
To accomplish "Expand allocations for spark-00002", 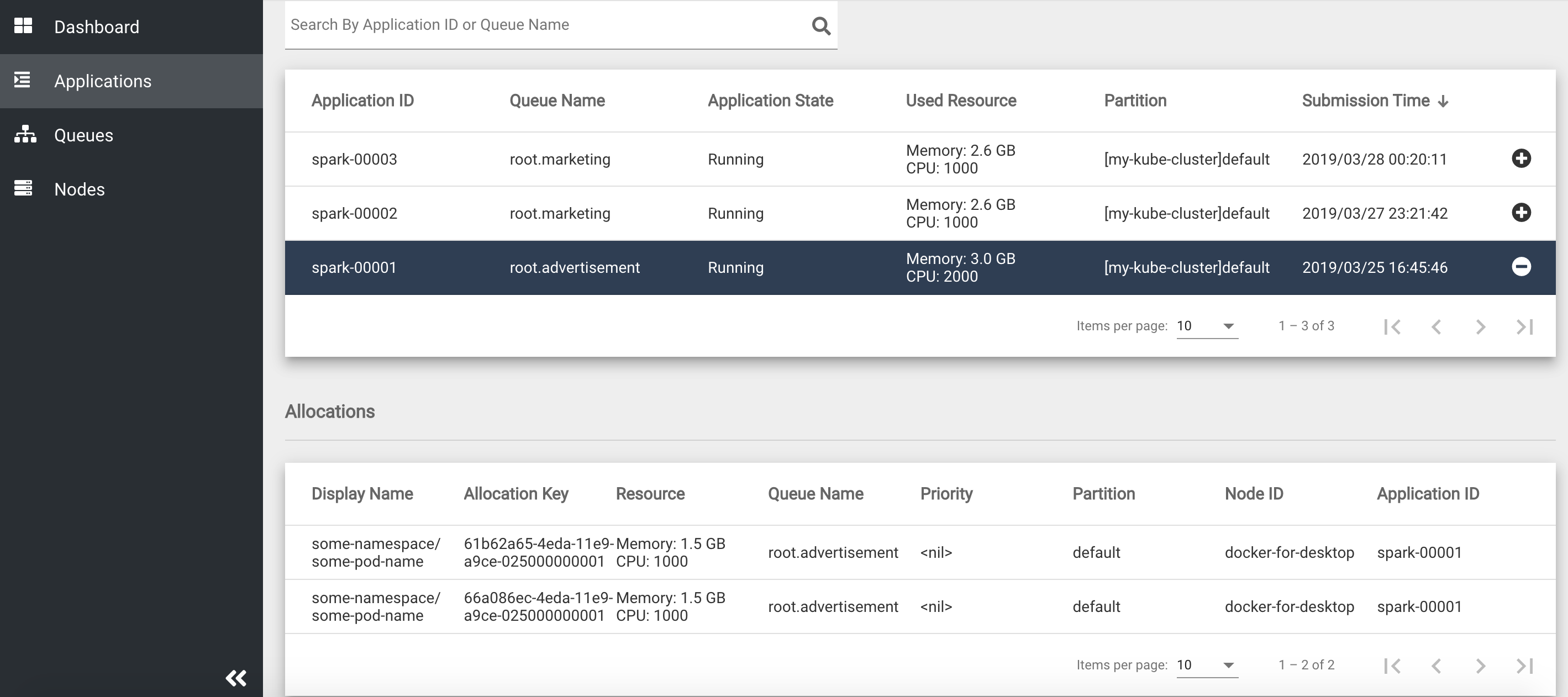I will (x=1521, y=213).
